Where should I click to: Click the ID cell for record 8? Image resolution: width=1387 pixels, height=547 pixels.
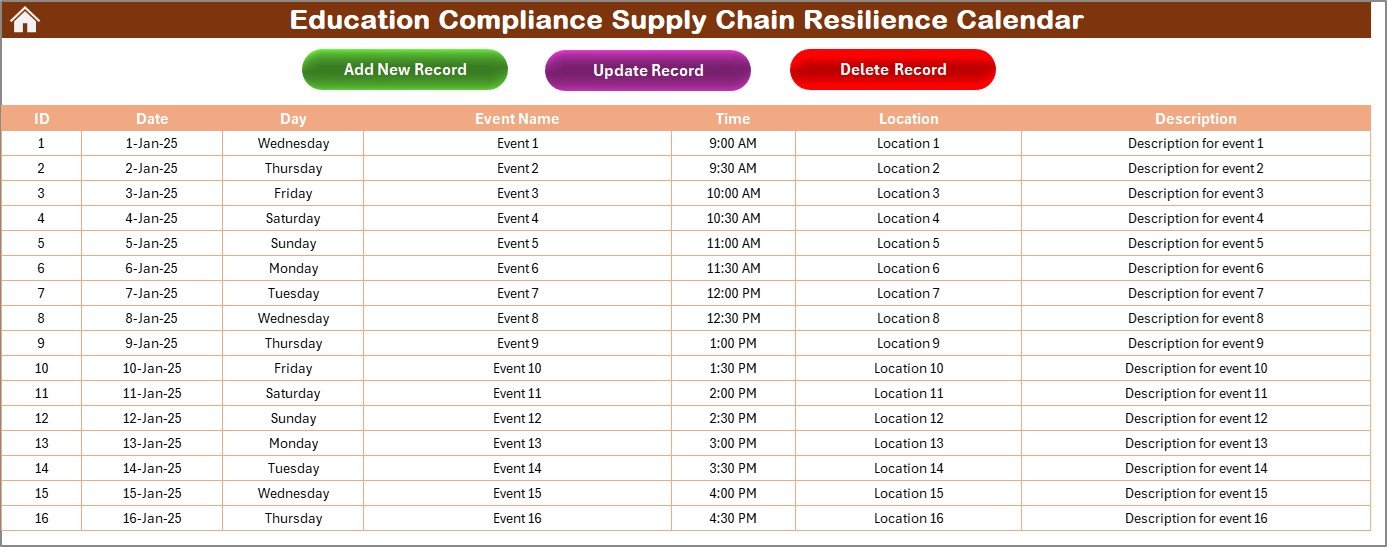[x=41, y=318]
